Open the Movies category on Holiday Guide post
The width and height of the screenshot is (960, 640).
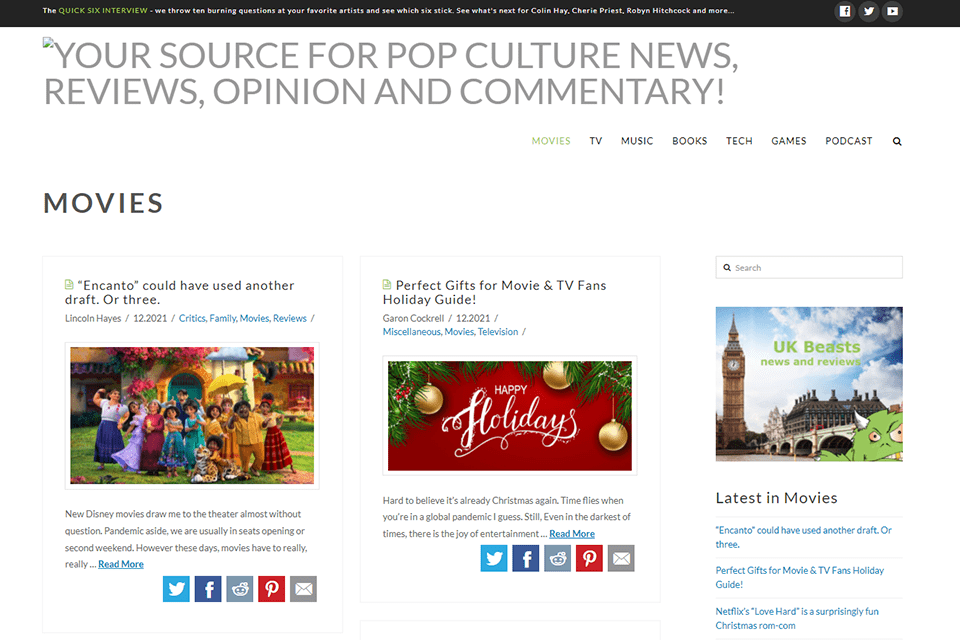[459, 332]
